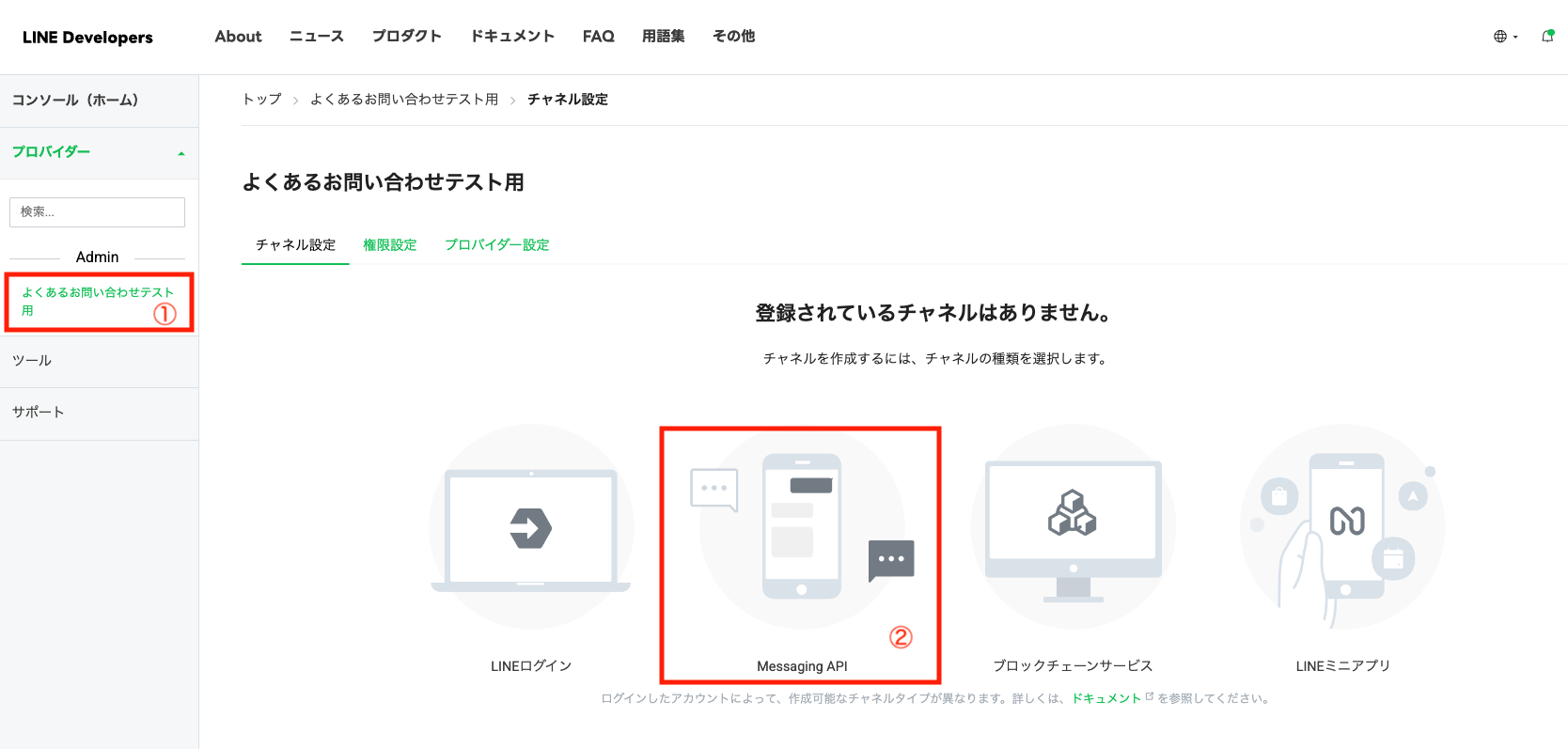The image size is (1568, 749).
Task: Click the Messaging API label
Action: tap(802, 666)
